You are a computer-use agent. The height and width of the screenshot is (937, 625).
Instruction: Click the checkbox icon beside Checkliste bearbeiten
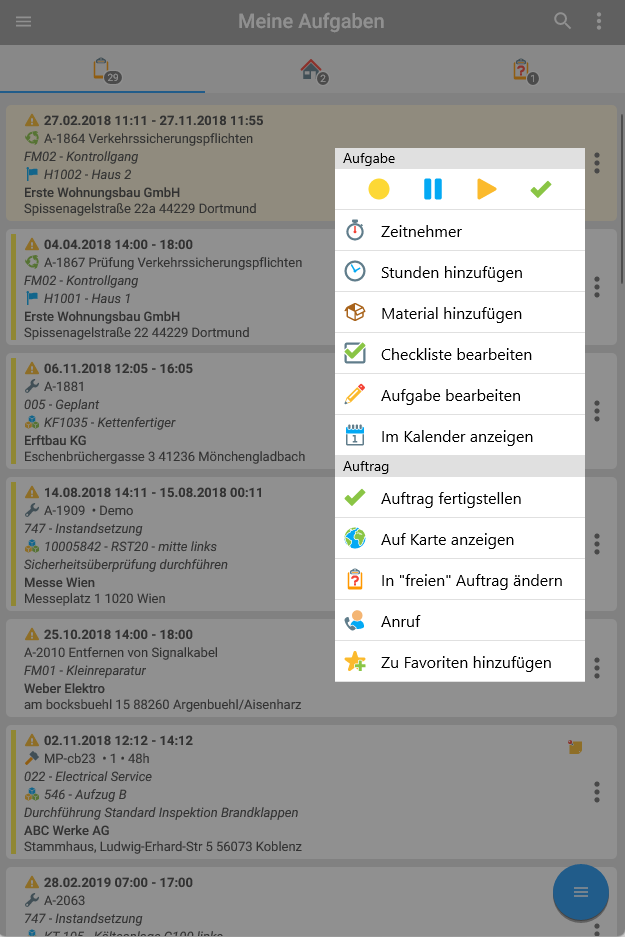coord(355,353)
